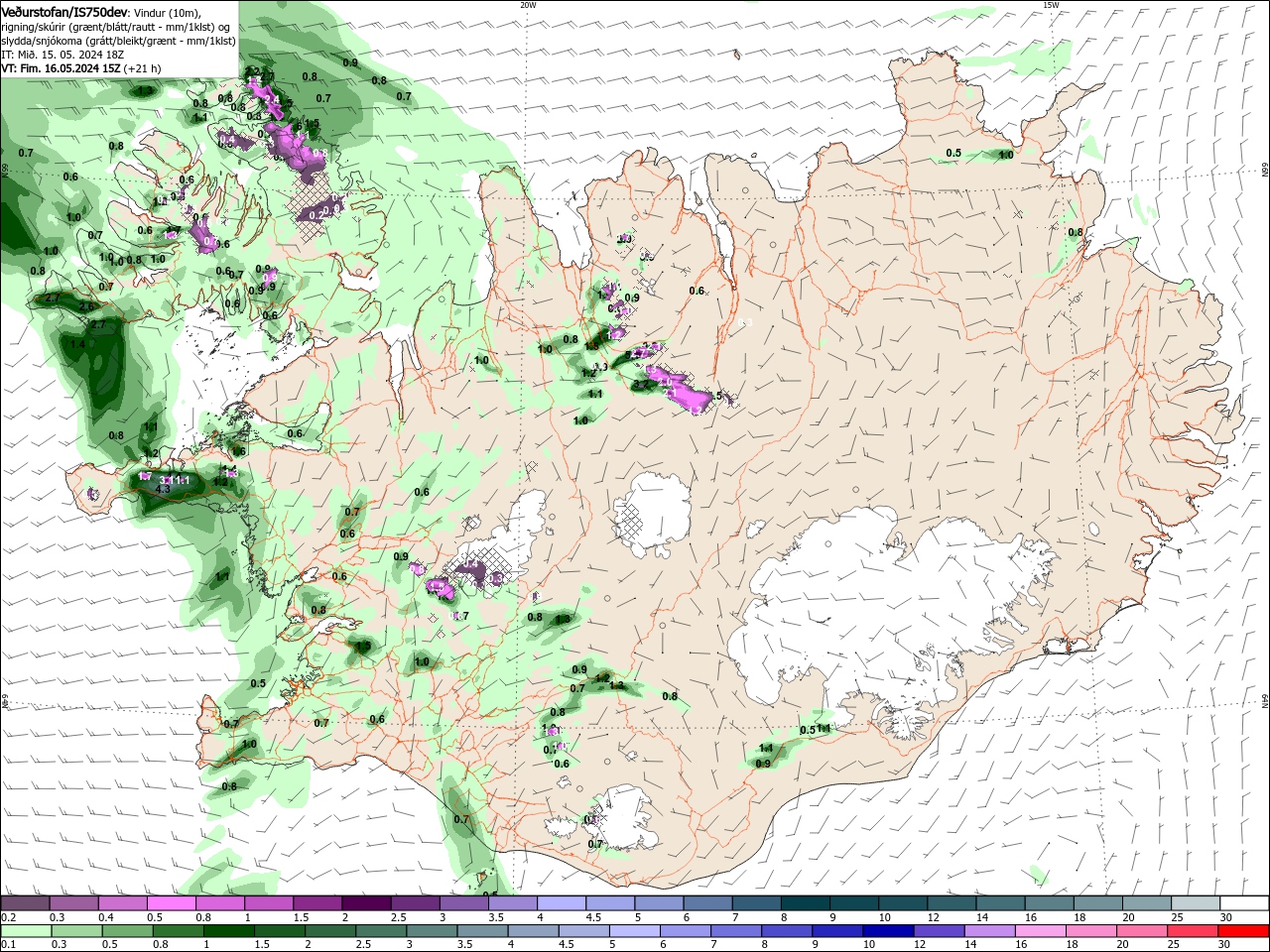This screenshot has width=1270, height=952.
Task: Pick the bright pink upper legend swatch between 0.5 and 0.8
Action: (171, 903)
